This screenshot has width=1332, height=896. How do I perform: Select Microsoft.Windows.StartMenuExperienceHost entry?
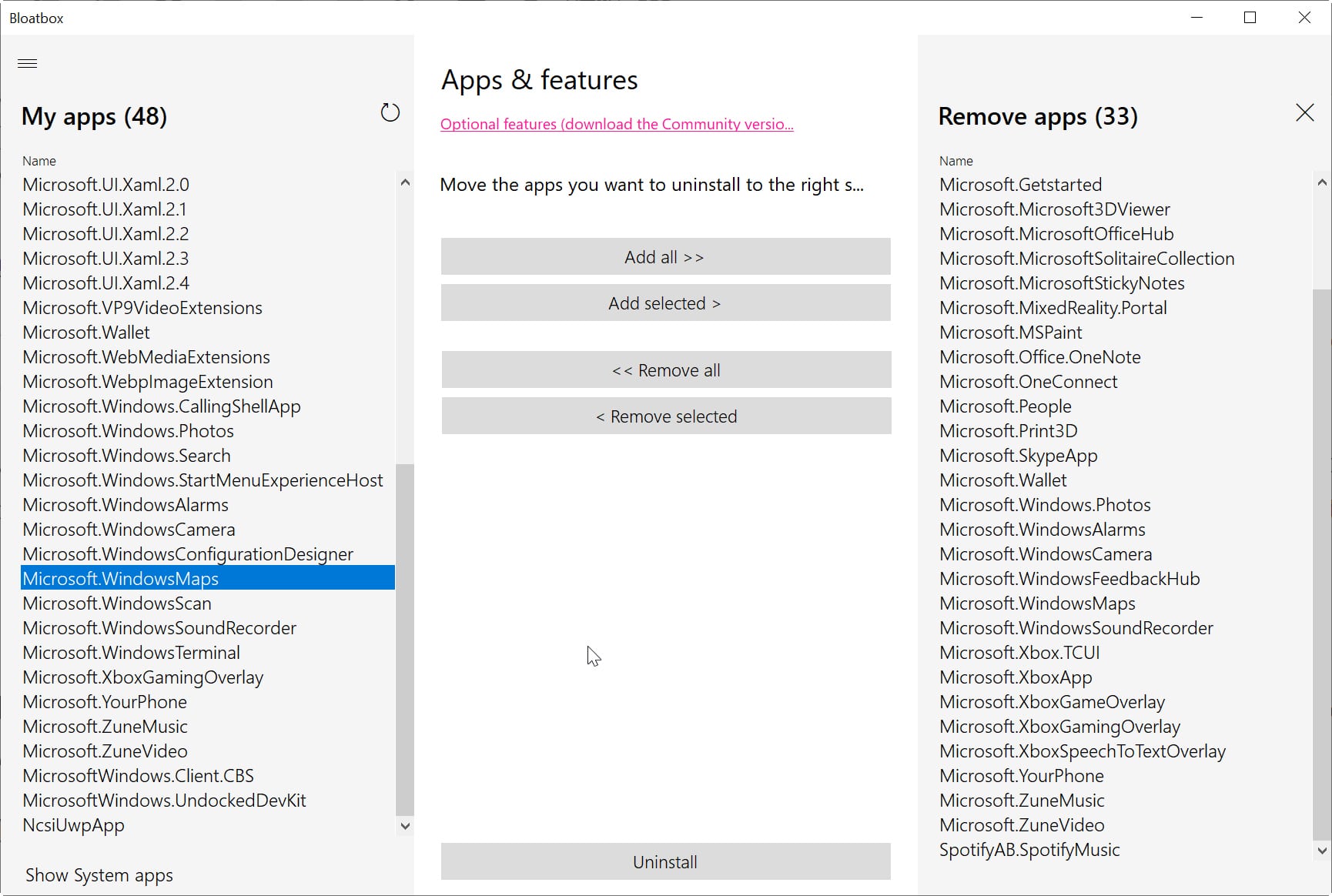pos(208,480)
